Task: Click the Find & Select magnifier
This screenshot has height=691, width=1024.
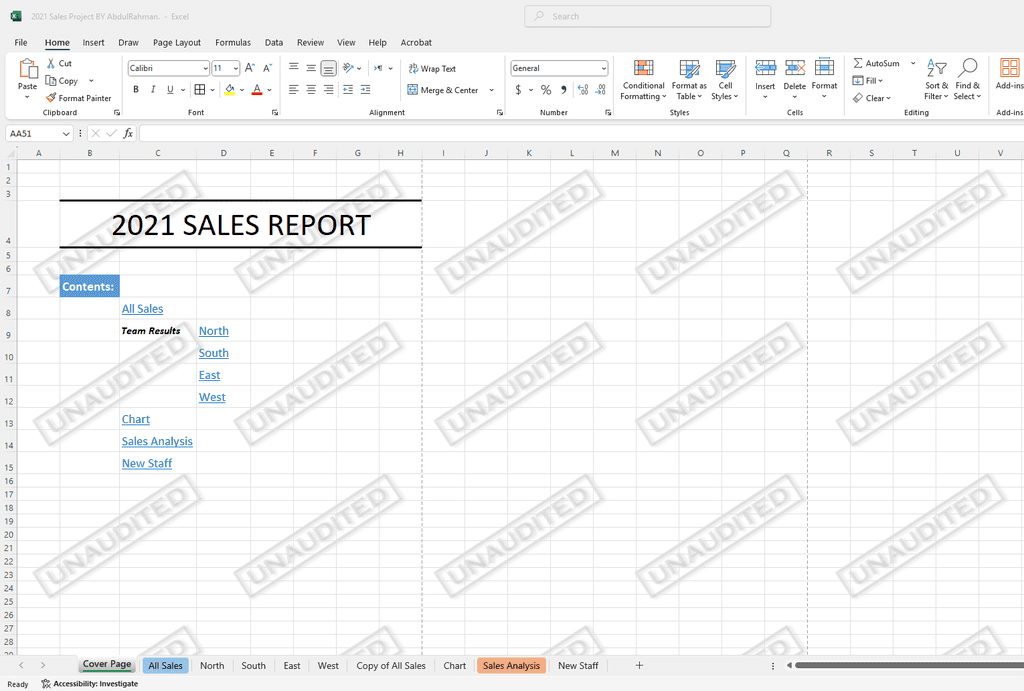Action: [x=967, y=79]
